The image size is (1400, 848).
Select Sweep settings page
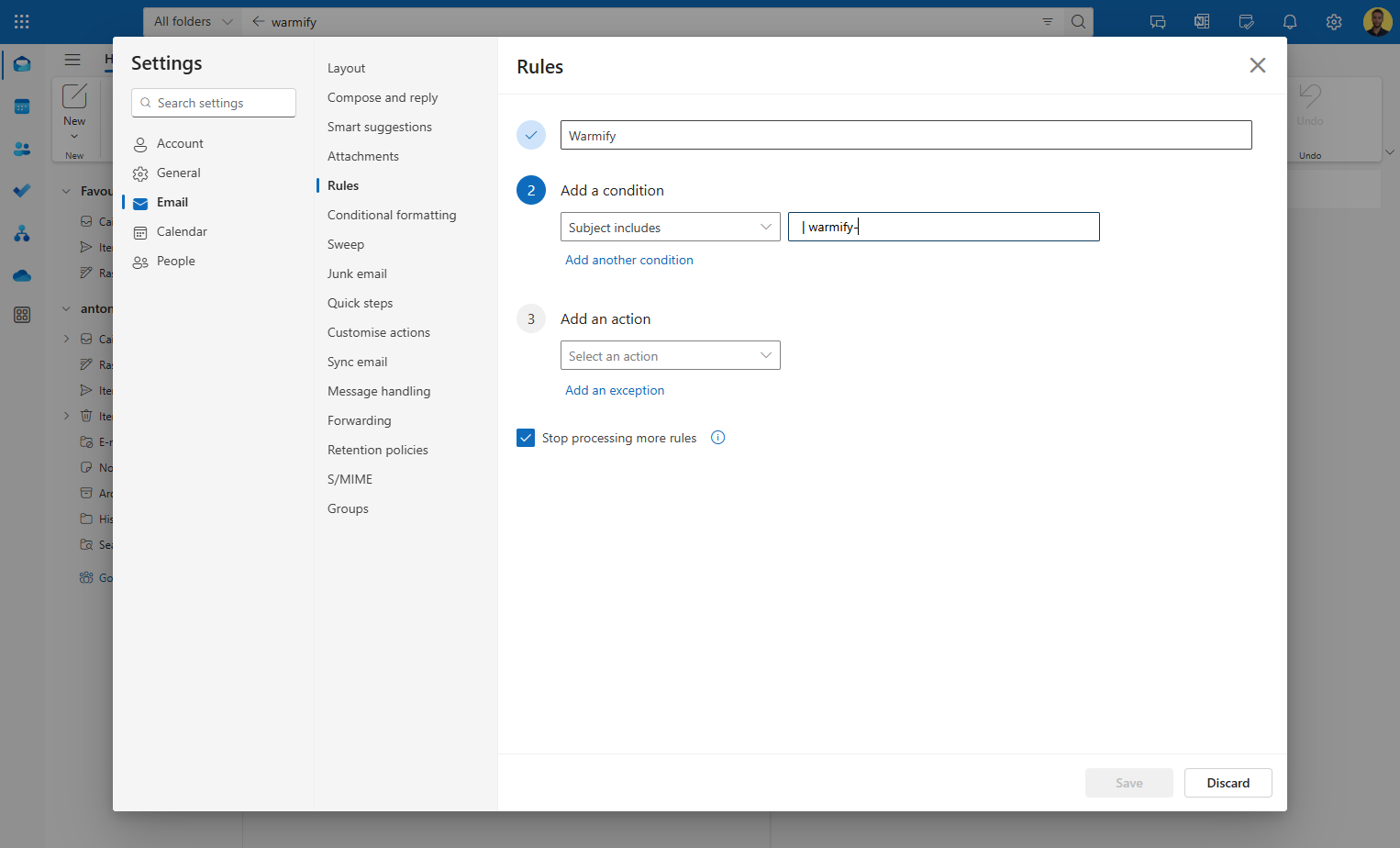click(346, 244)
